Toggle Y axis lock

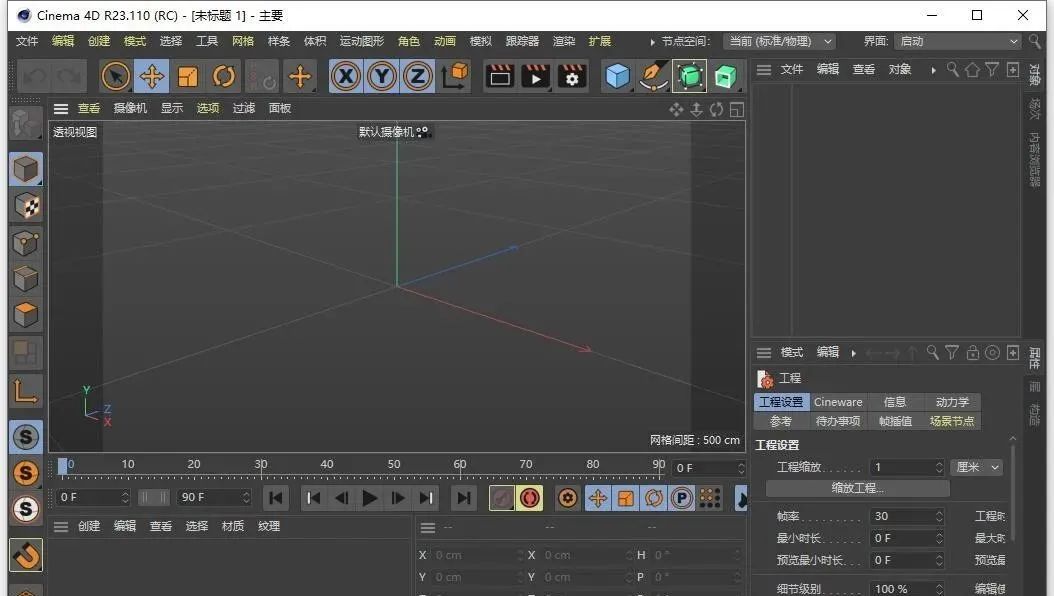click(x=382, y=76)
